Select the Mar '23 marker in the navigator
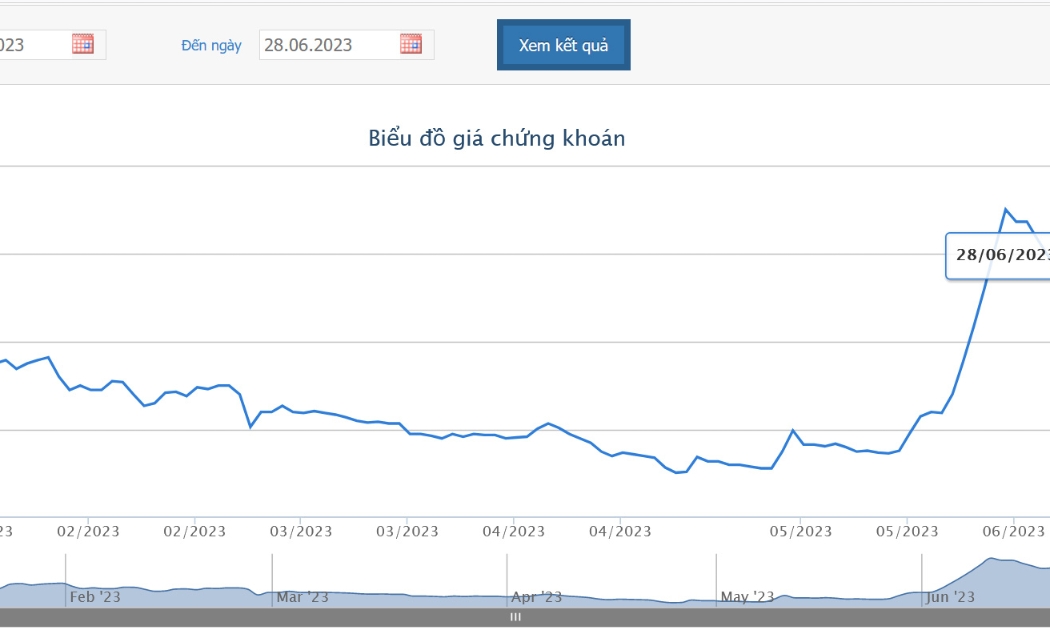1050x630 pixels. (x=303, y=597)
